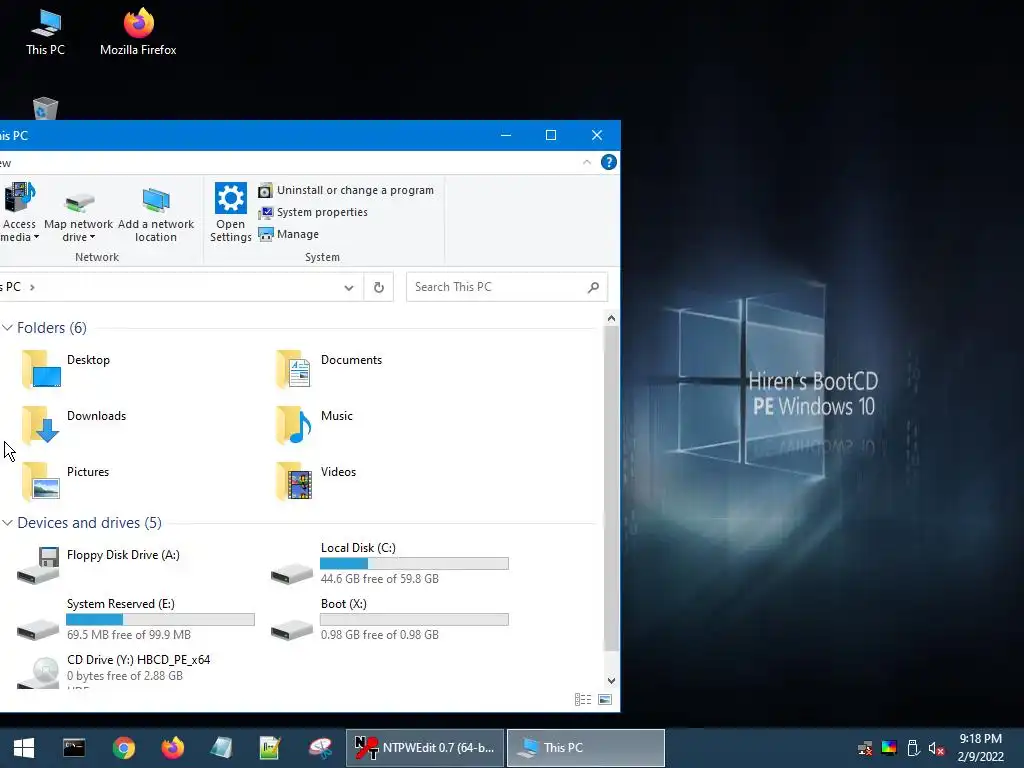Open the red and white taskbar utility icon

pos(320,748)
